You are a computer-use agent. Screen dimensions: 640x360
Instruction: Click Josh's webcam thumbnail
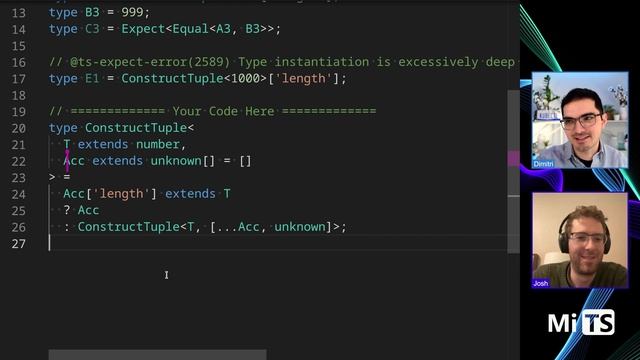click(580, 240)
